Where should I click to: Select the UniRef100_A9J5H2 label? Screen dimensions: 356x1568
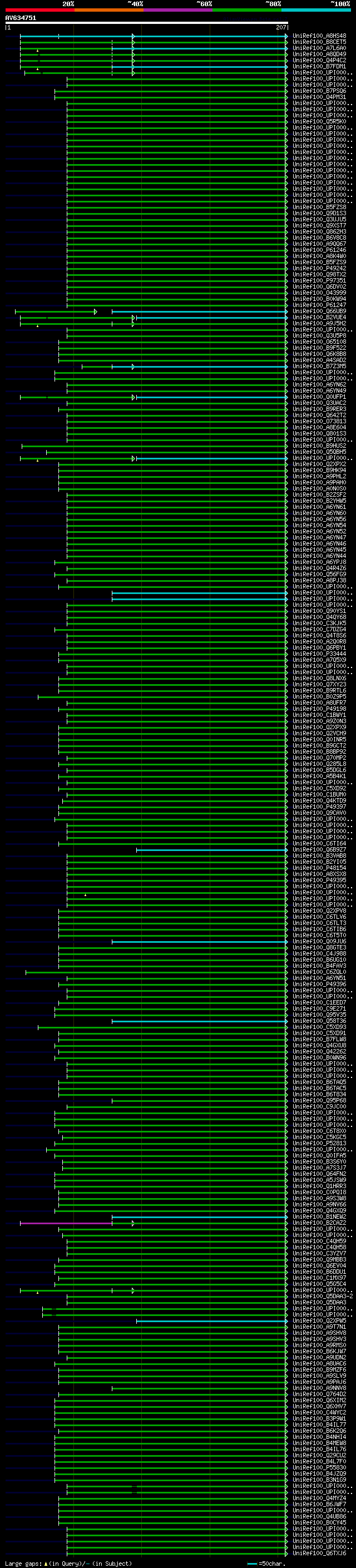[x=319, y=323]
